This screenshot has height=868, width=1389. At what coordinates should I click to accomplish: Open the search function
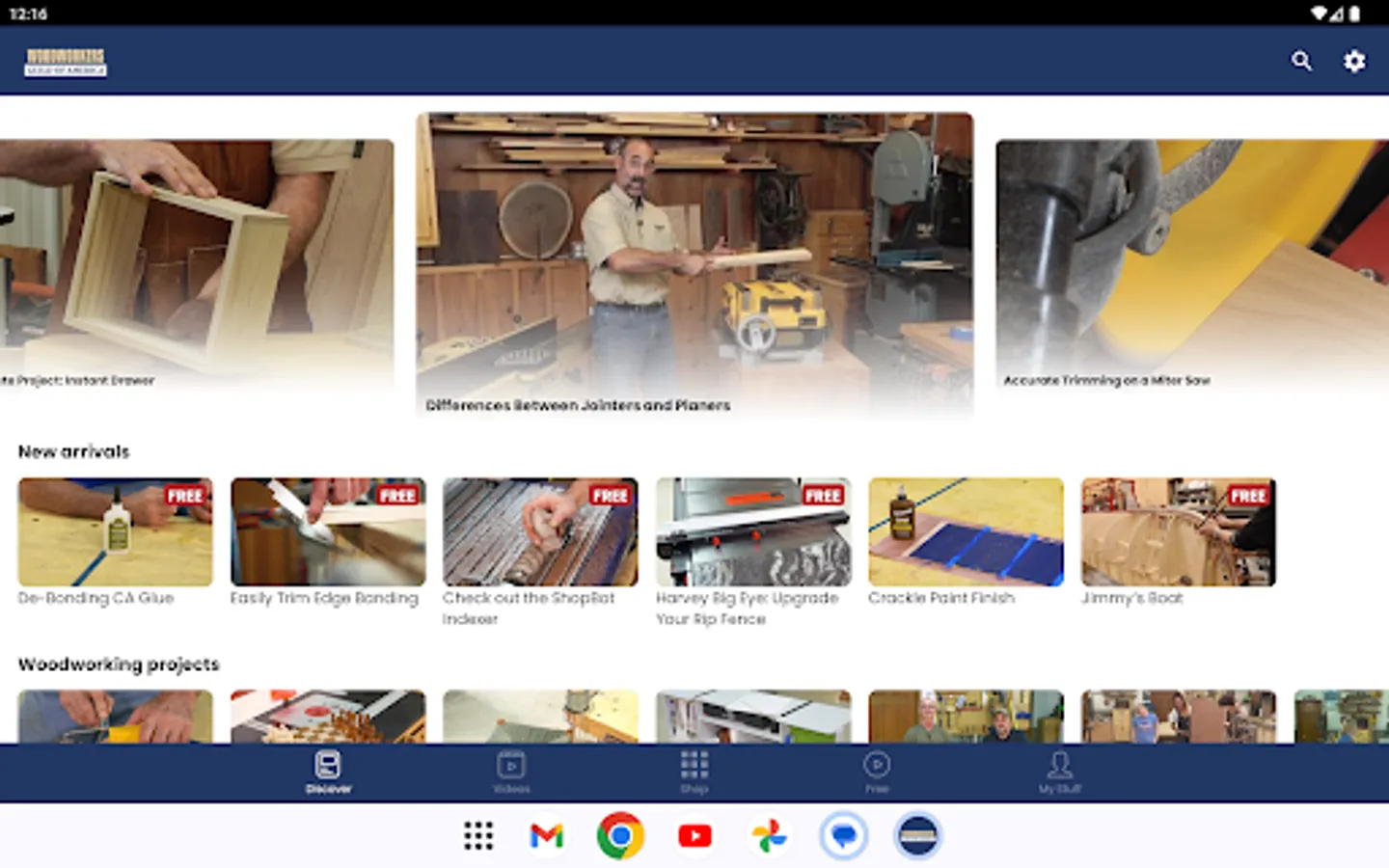[1302, 61]
